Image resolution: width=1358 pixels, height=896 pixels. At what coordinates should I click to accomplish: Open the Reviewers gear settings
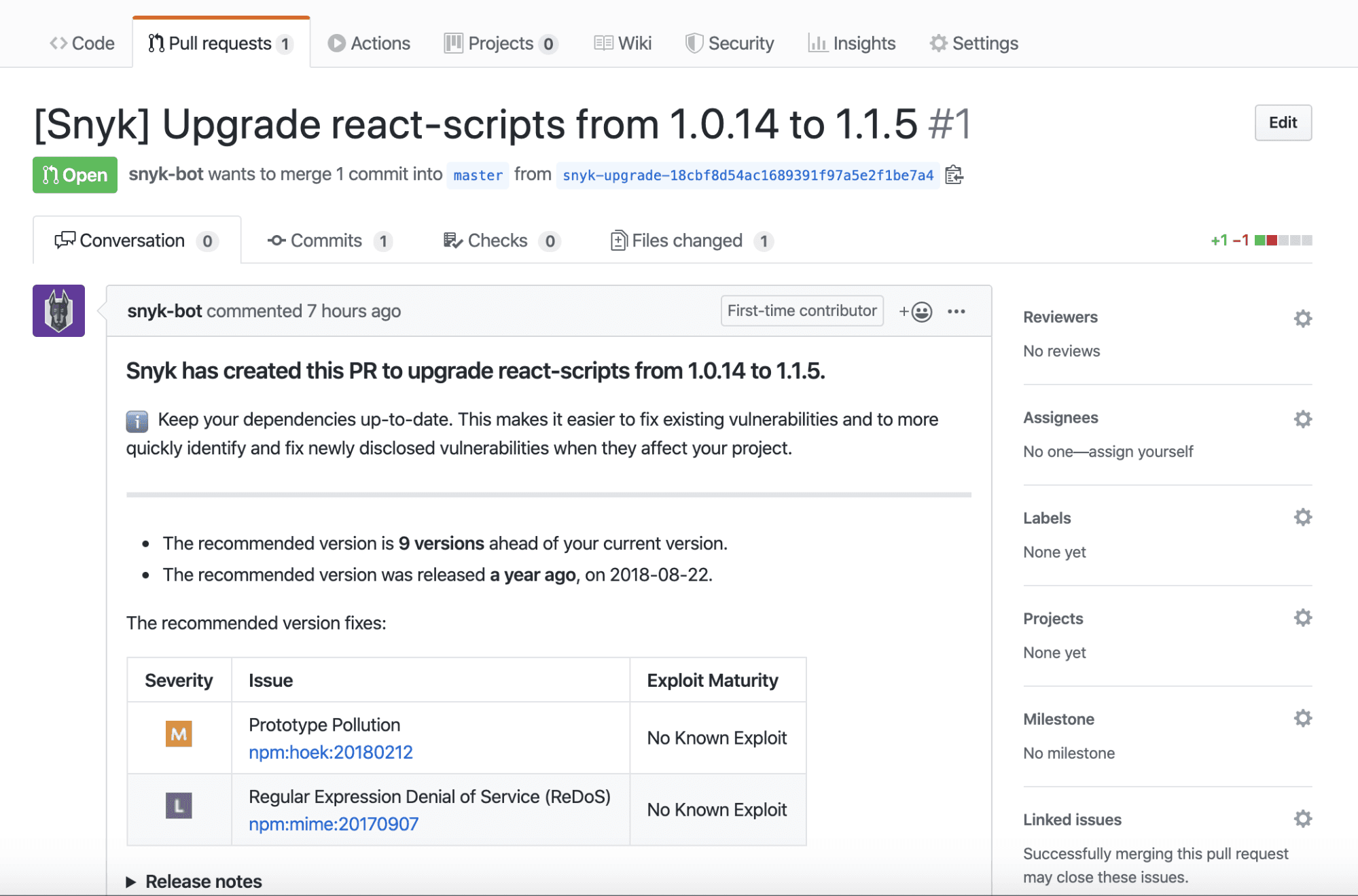pyautogui.click(x=1302, y=319)
